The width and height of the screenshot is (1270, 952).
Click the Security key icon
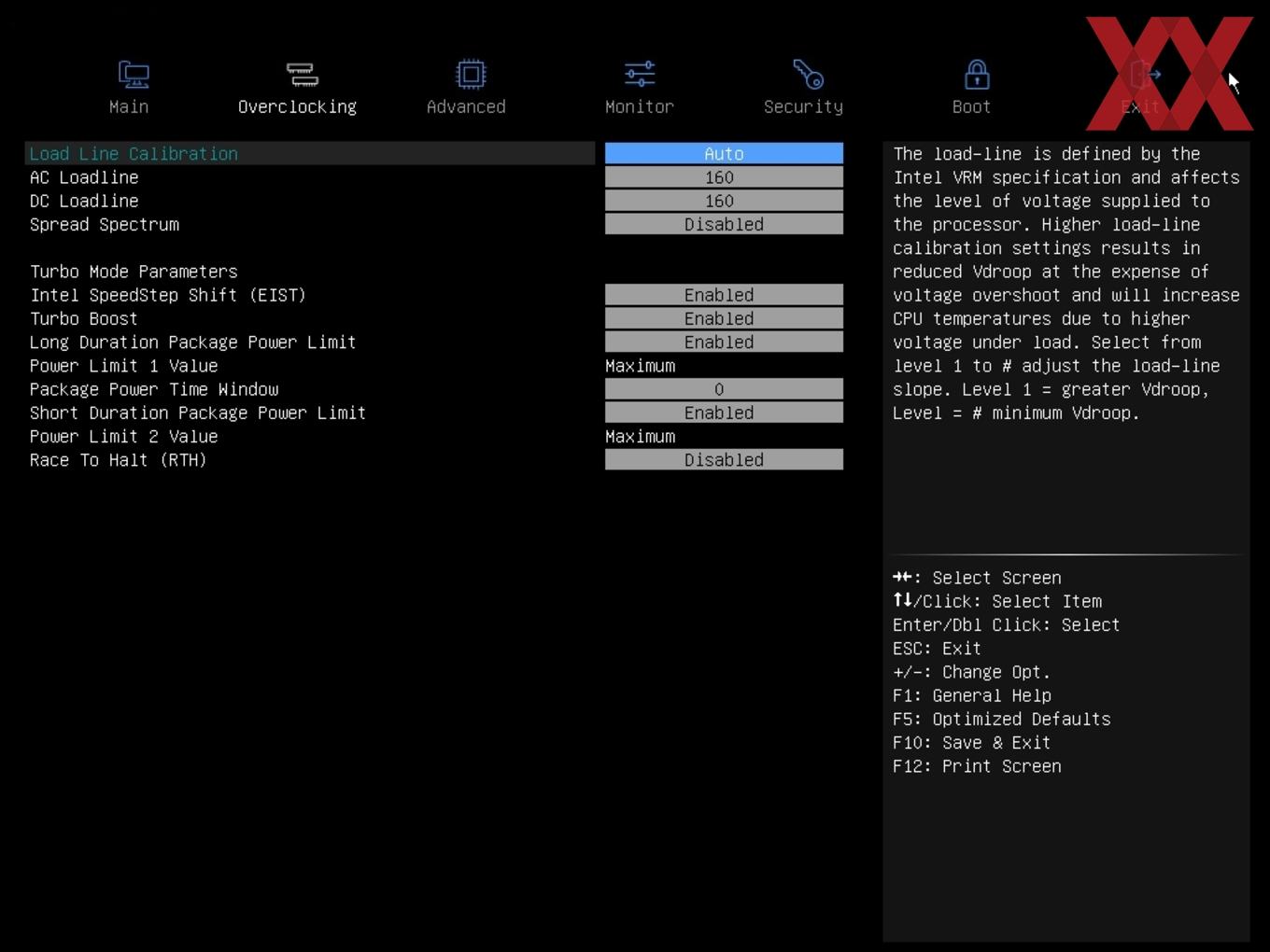pos(808,74)
